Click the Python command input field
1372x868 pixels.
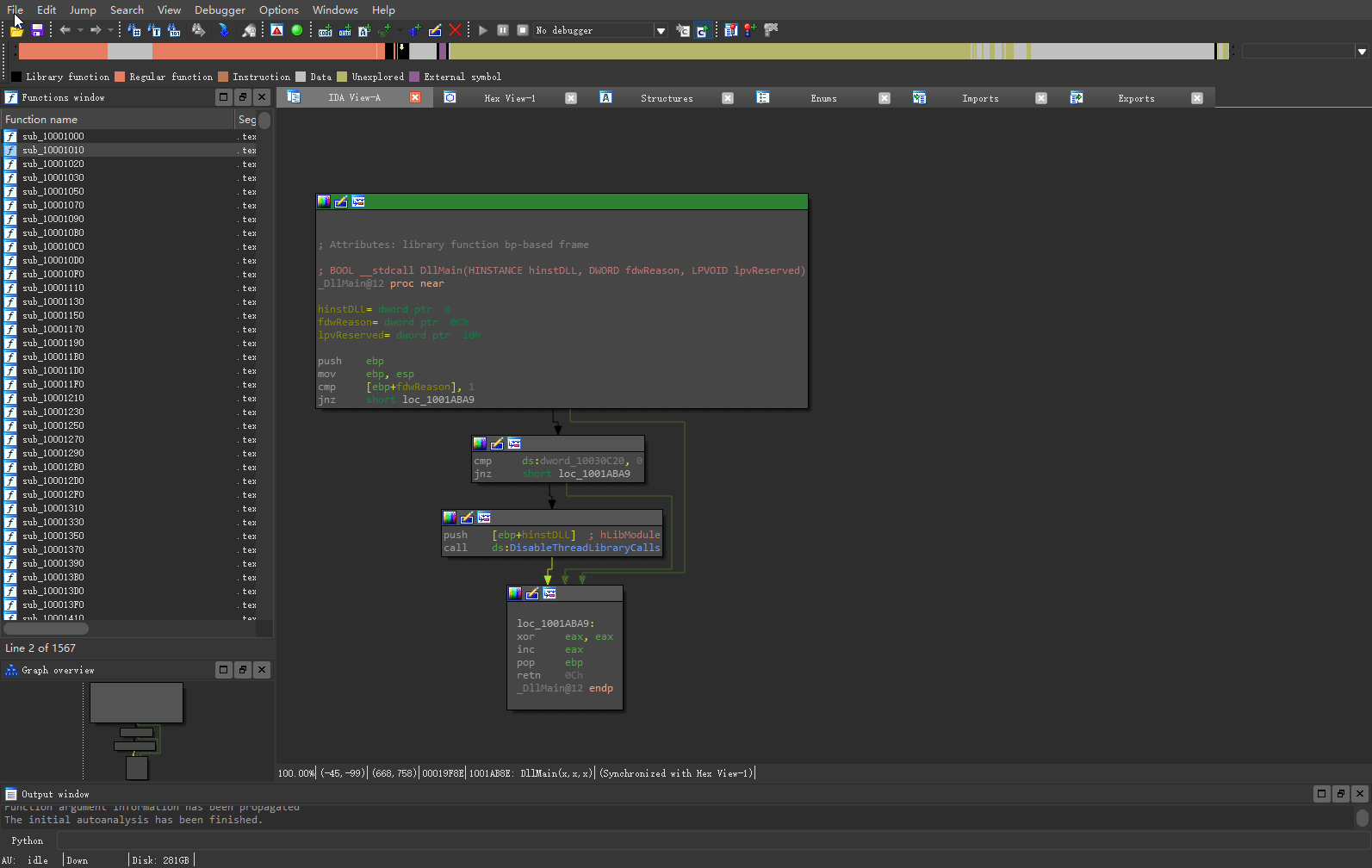click(713, 840)
